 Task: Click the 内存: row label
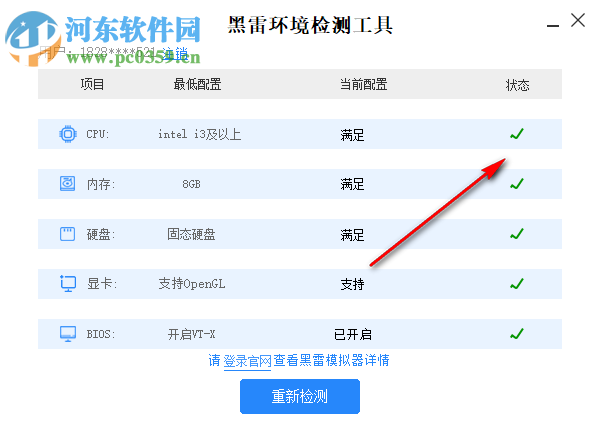(101, 184)
